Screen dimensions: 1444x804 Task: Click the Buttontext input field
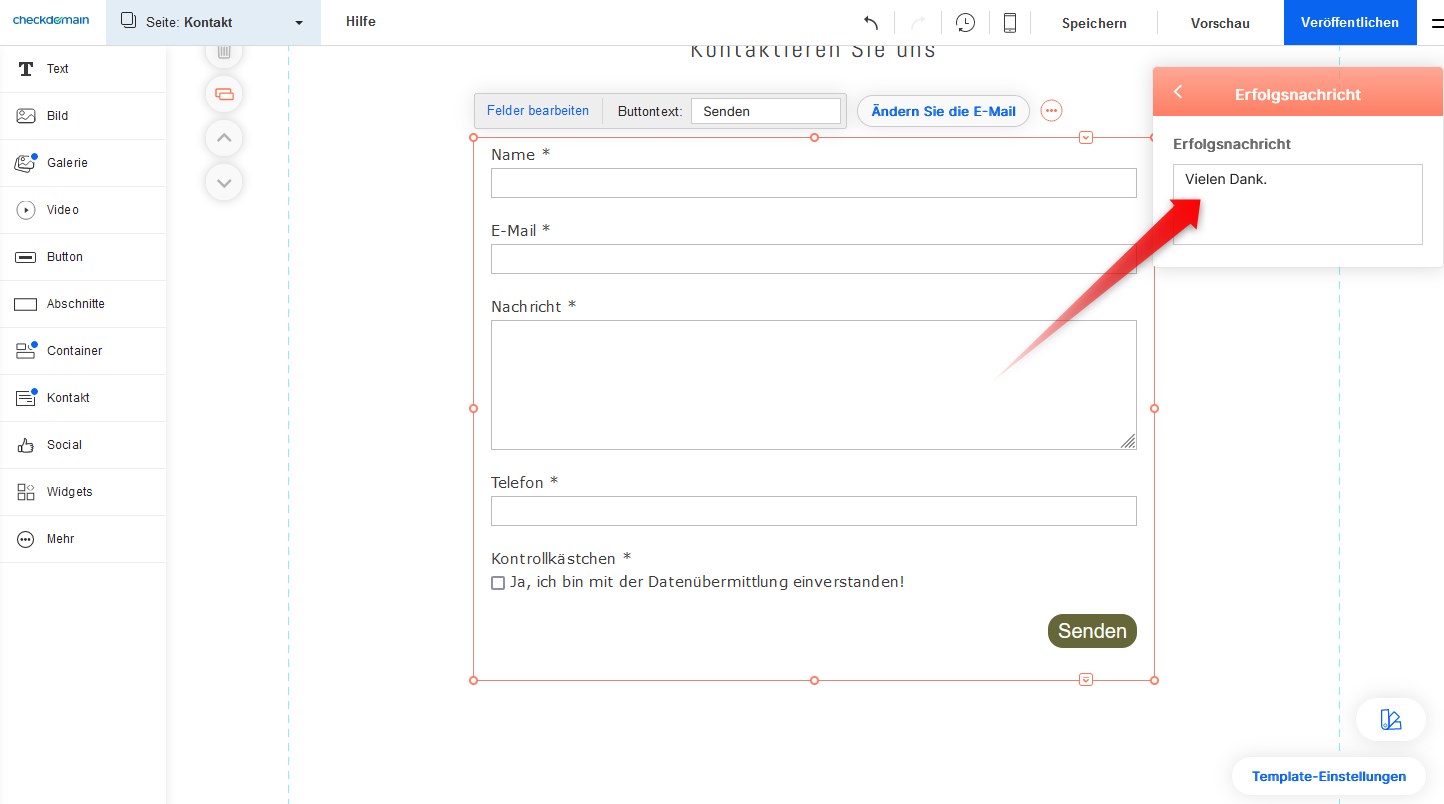click(x=765, y=111)
